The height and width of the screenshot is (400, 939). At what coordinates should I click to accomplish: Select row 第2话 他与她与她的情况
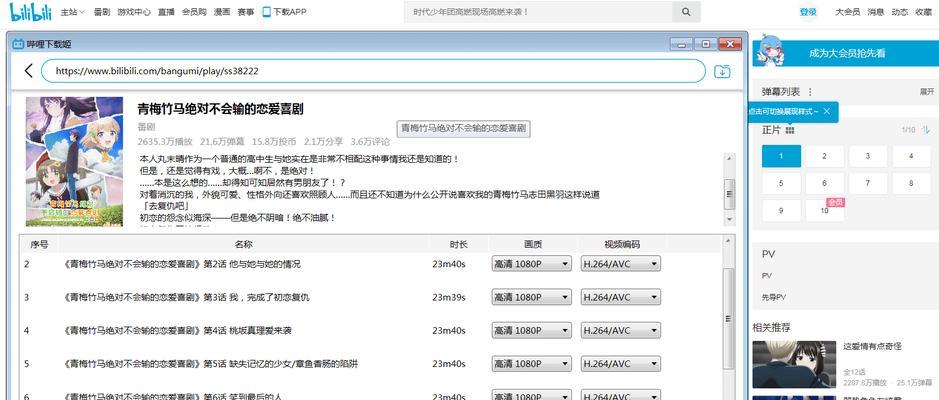pos(370,264)
